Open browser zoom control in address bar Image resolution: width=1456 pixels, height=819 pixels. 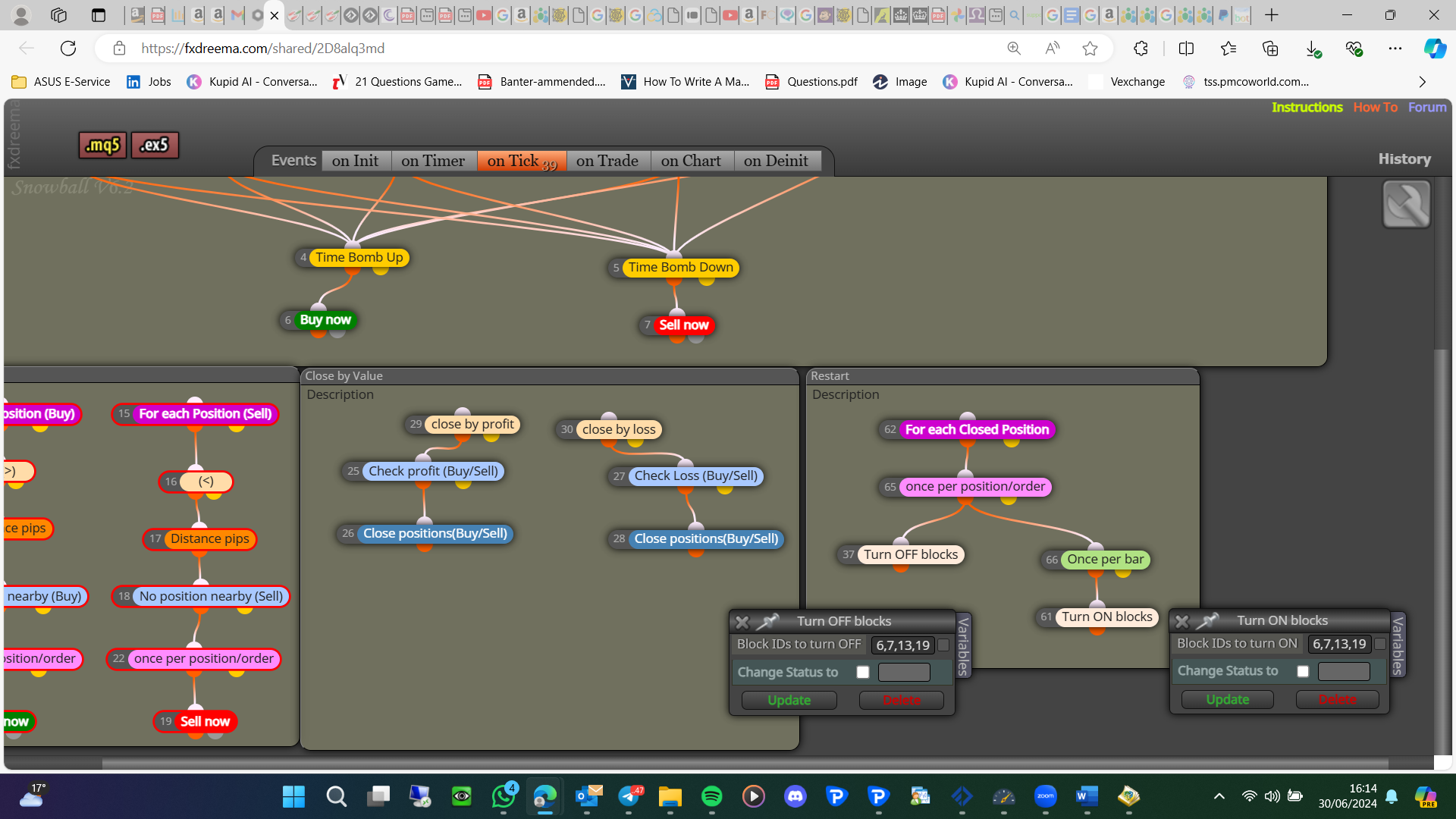point(1014,49)
